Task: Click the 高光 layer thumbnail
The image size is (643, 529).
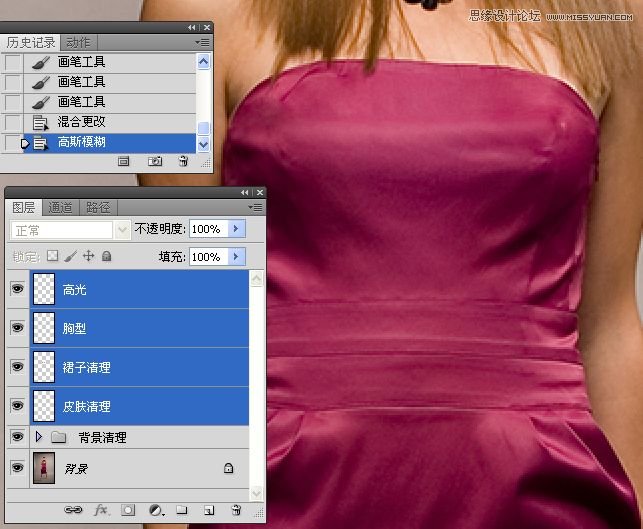Action: point(44,289)
